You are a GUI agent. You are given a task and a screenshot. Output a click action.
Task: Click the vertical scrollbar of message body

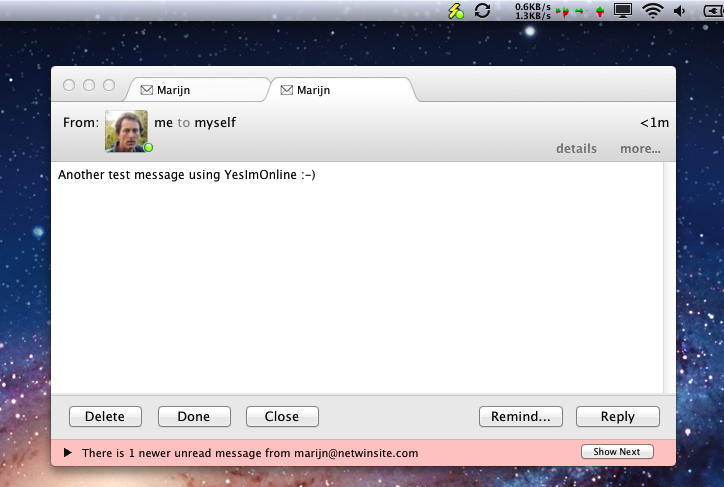[x=669, y=277]
